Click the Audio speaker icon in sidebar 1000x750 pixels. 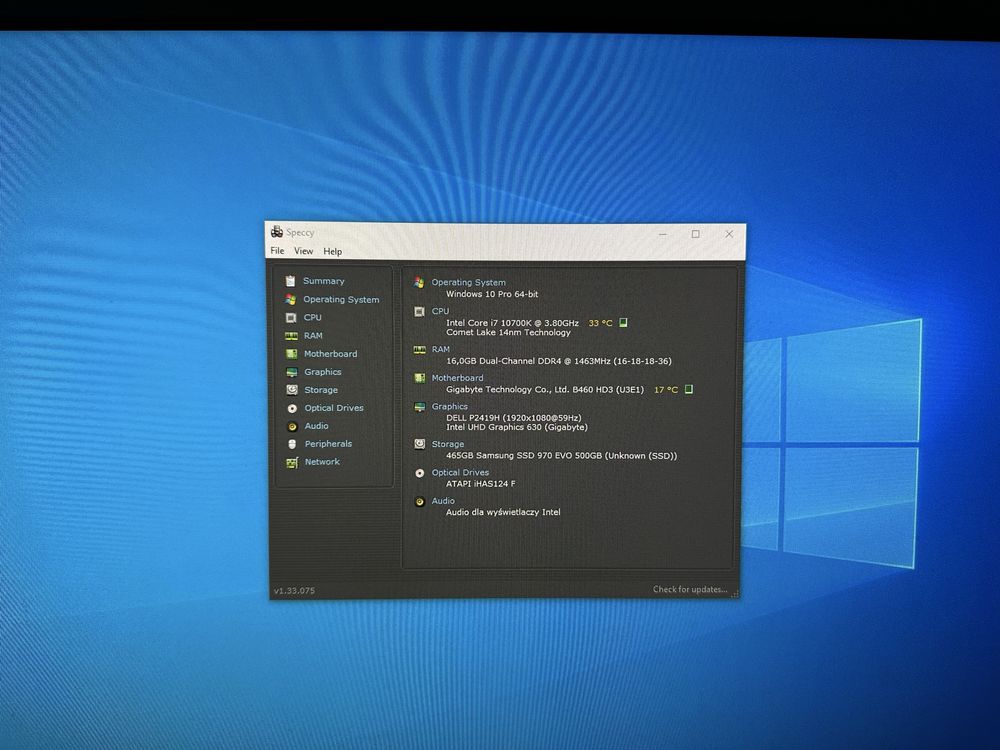click(292, 426)
